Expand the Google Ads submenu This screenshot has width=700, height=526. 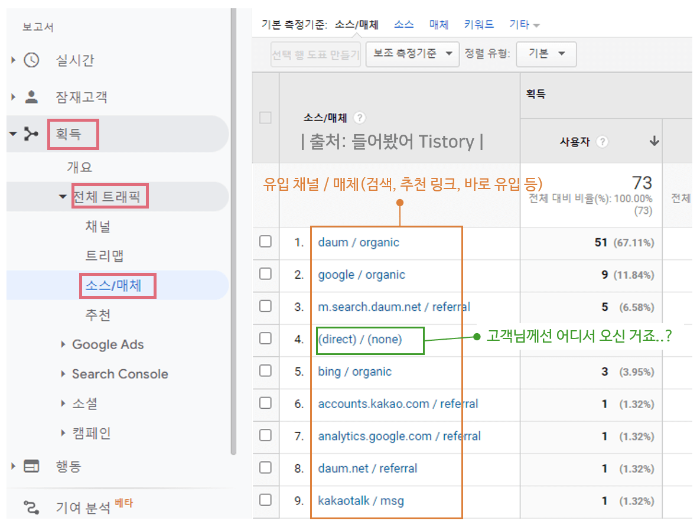coord(63,344)
